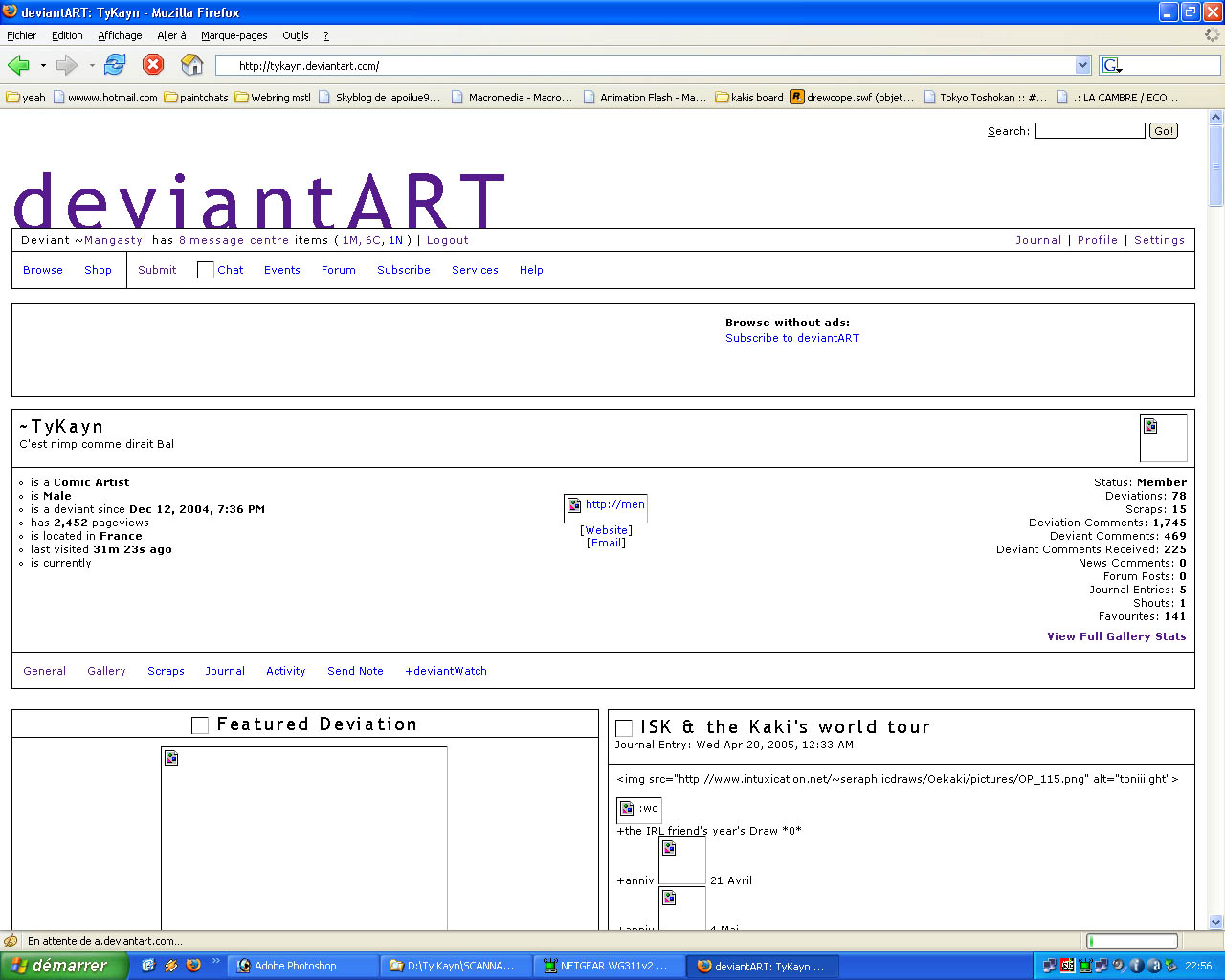1225x980 pixels.
Task: Click TyKayn's avatar image placeholder
Action: click(1163, 437)
